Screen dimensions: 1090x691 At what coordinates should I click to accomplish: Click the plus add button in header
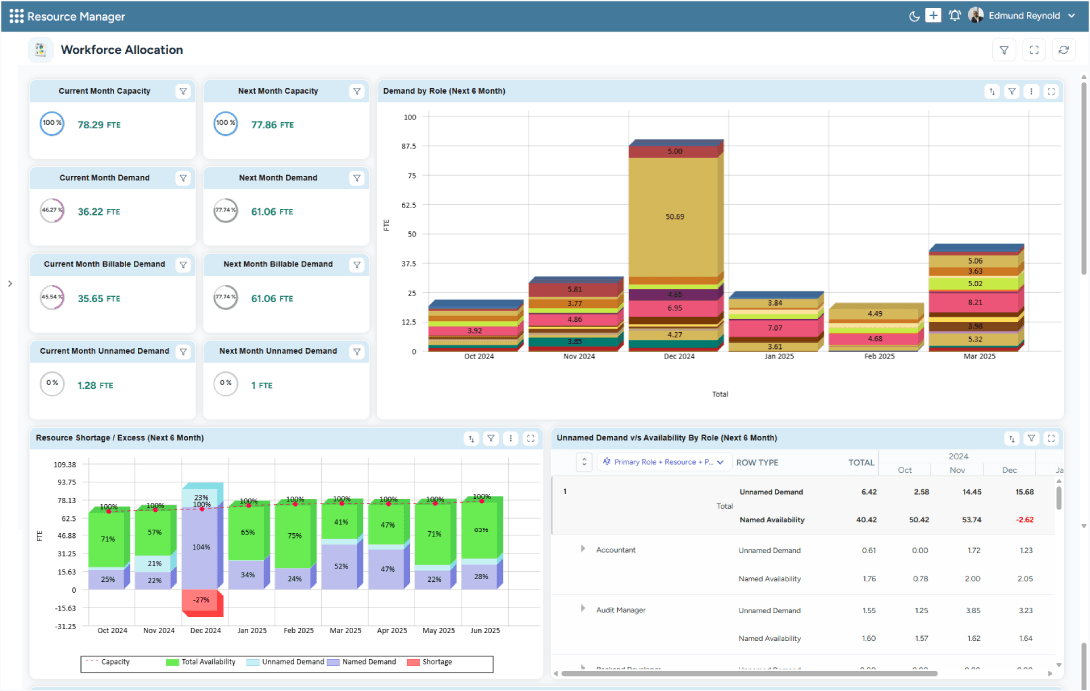tap(934, 15)
